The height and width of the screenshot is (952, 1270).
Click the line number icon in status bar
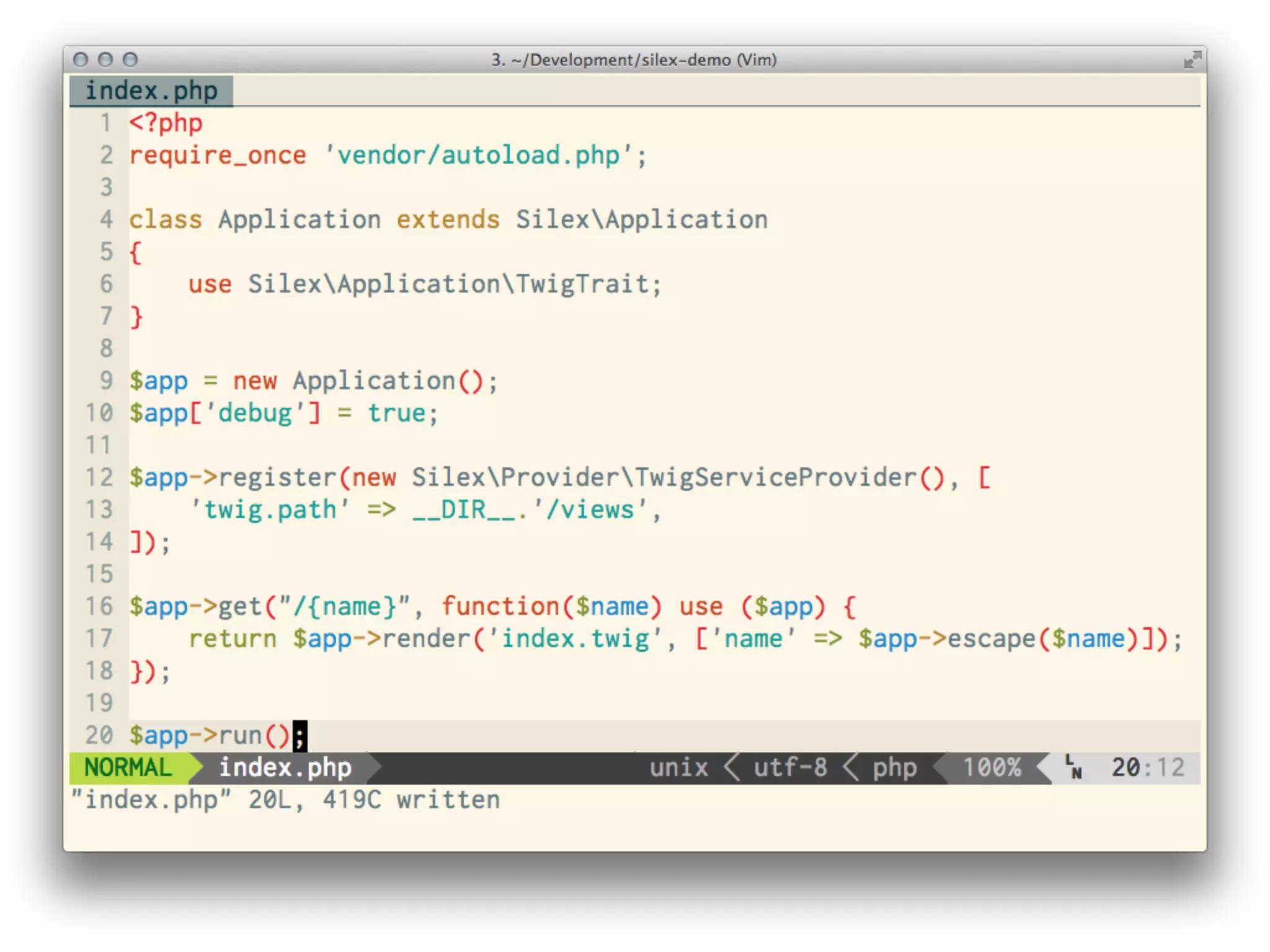point(1073,767)
